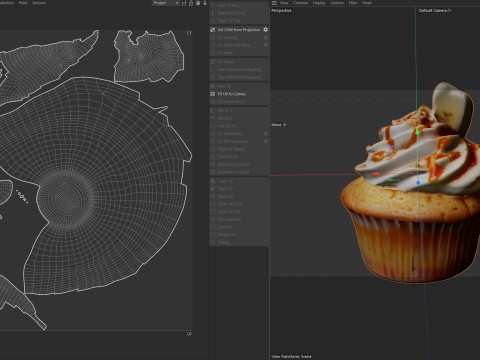Choose Remove UV Tag command
The height and width of the screenshot is (360, 480).
coord(231,13)
